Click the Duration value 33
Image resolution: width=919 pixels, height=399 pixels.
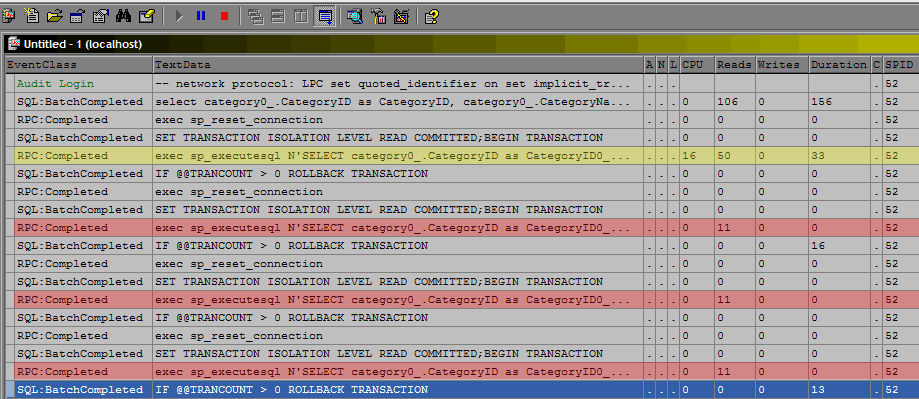tap(818, 156)
